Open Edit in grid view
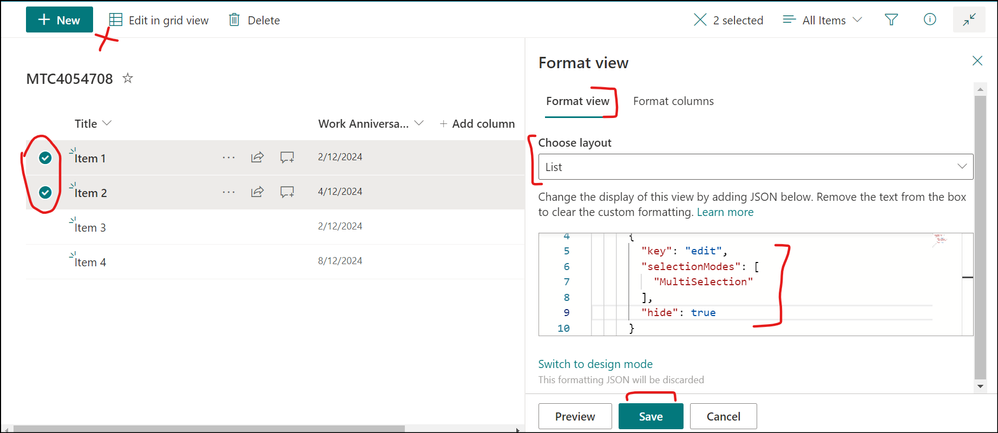Screen dimensions: 998x433 click(158, 20)
